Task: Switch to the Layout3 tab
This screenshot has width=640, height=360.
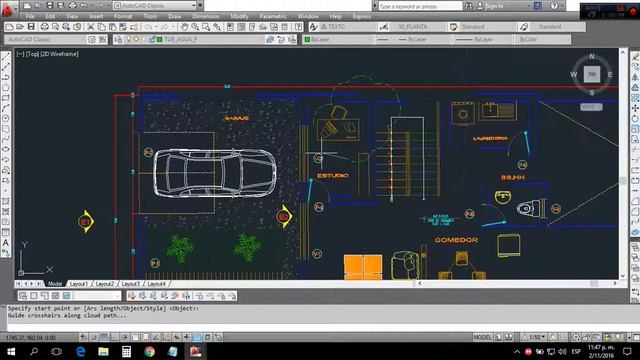Action: coord(131,284)
